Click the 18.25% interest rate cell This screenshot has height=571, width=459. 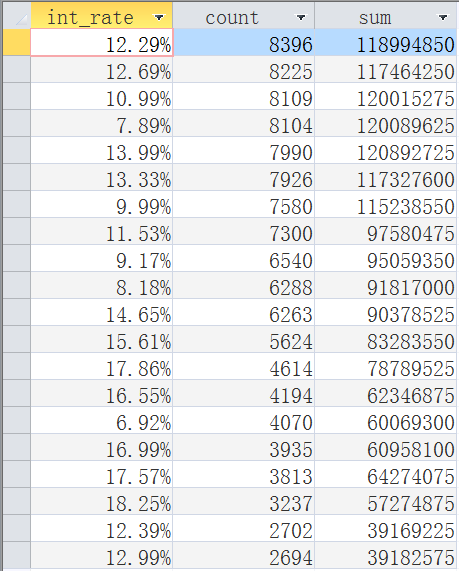click(102, 501)
